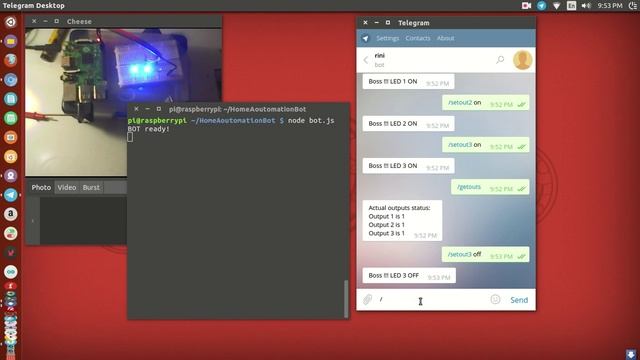Search within the rini chat
The height and width of the screenshot is (360, 640).
tap(500, 60)
